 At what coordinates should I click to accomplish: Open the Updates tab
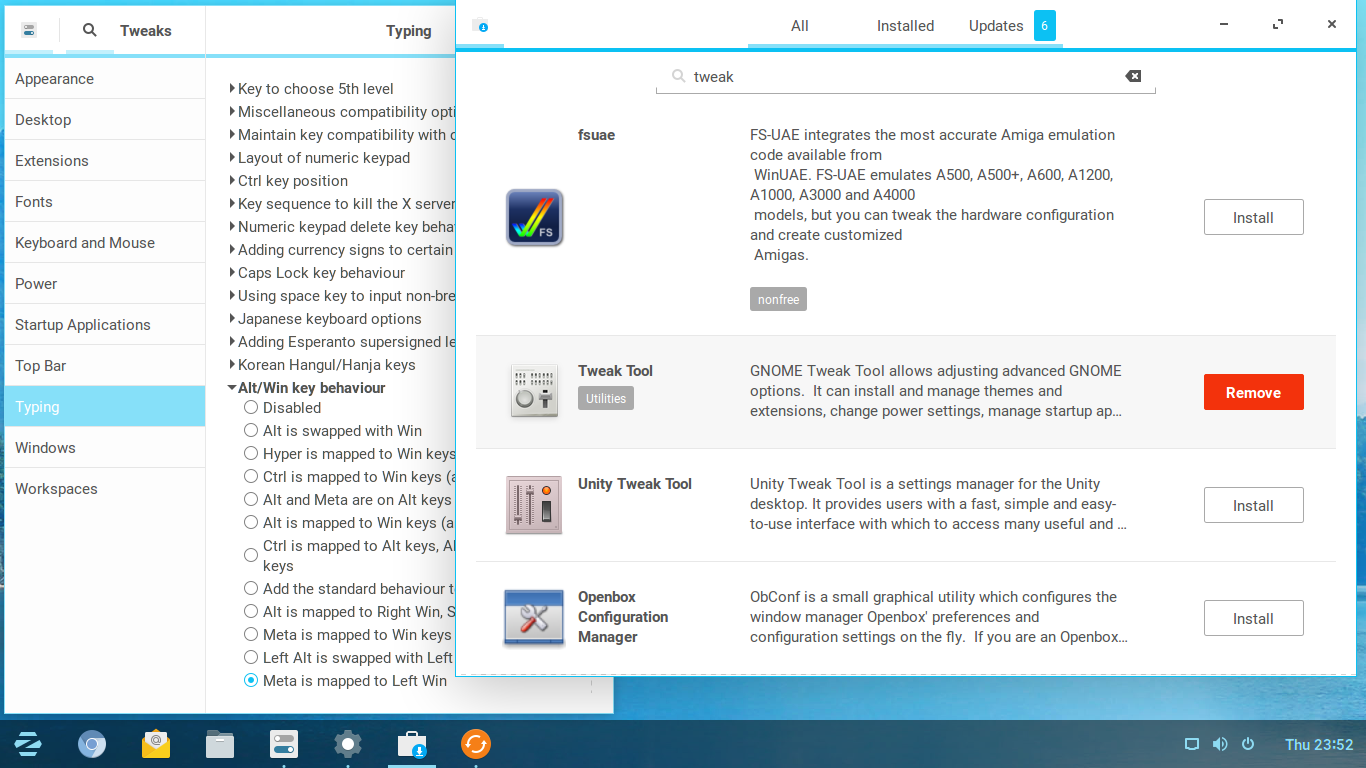pyautogui.click(x=996, y=26)
